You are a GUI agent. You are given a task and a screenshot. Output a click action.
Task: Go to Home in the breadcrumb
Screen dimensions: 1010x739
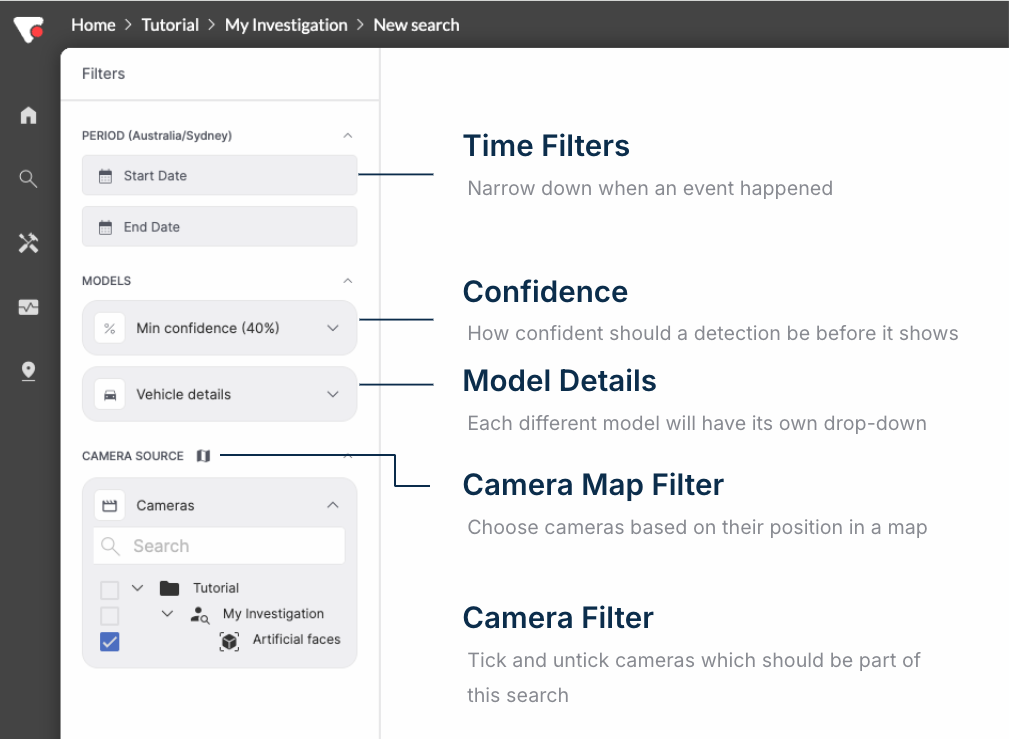tap(93, 25)
